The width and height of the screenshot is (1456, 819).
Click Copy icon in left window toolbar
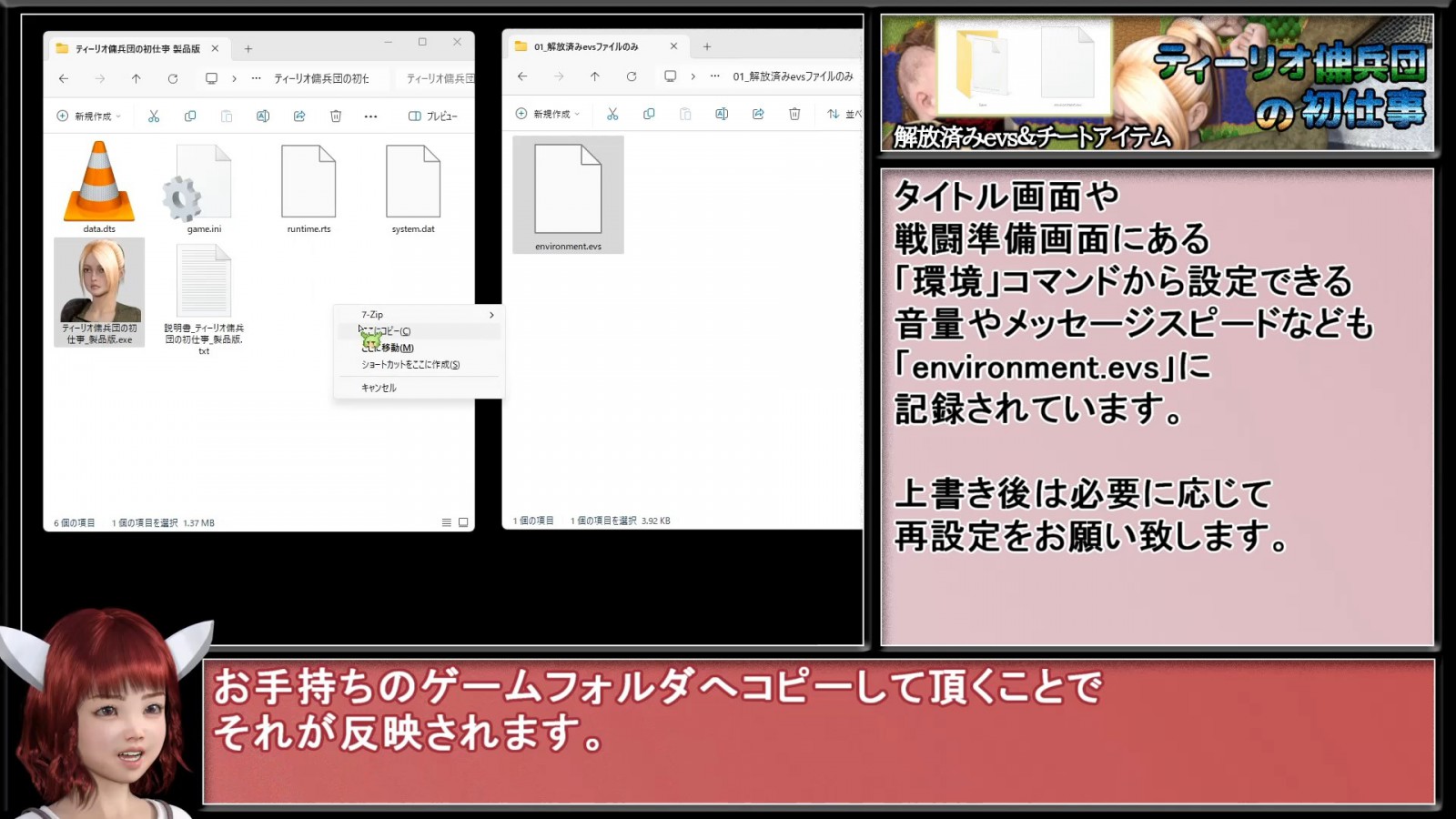pyautogui.click(x=190, y=116)
